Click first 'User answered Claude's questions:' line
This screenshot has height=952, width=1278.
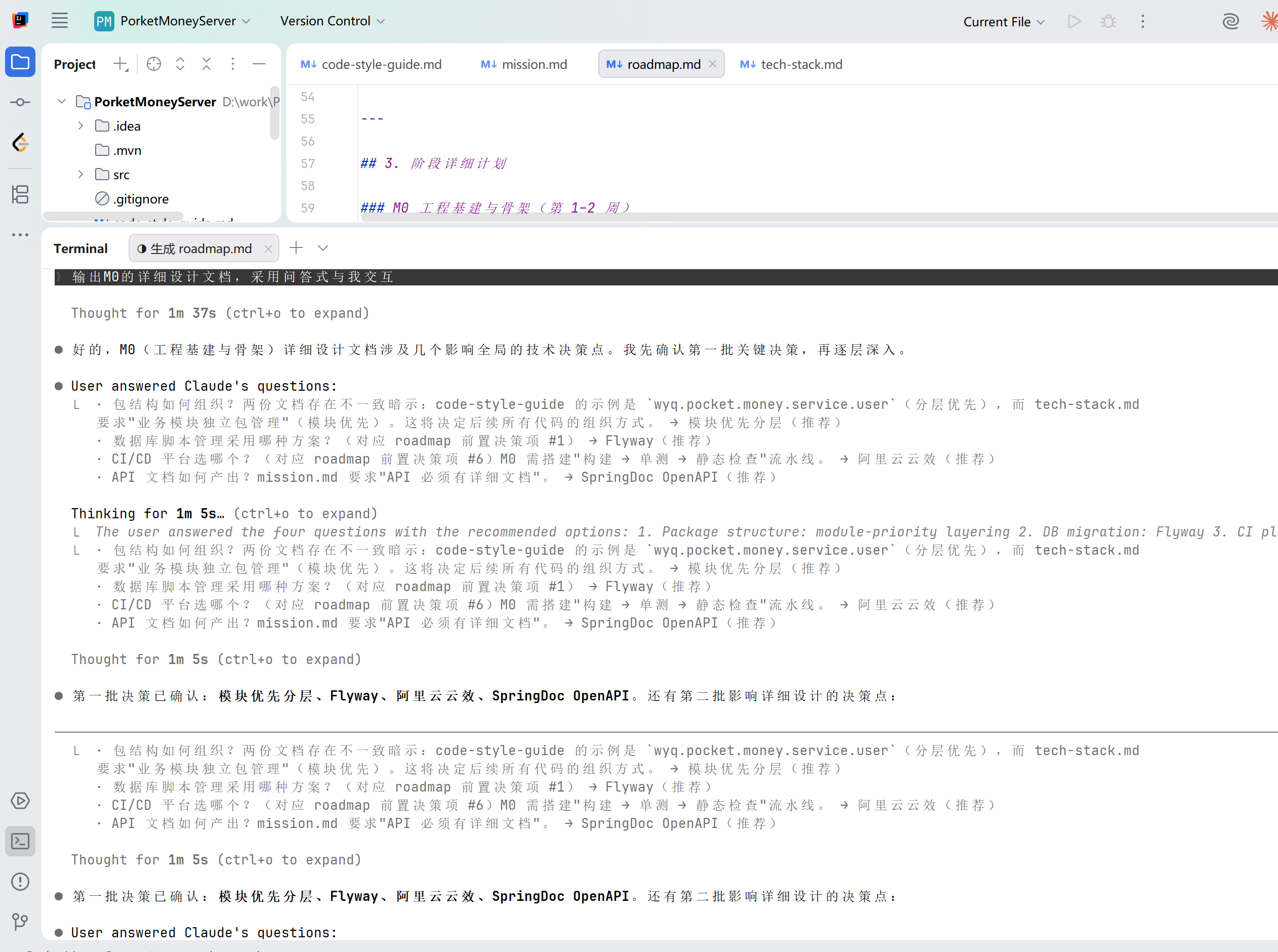pos(204,386)
